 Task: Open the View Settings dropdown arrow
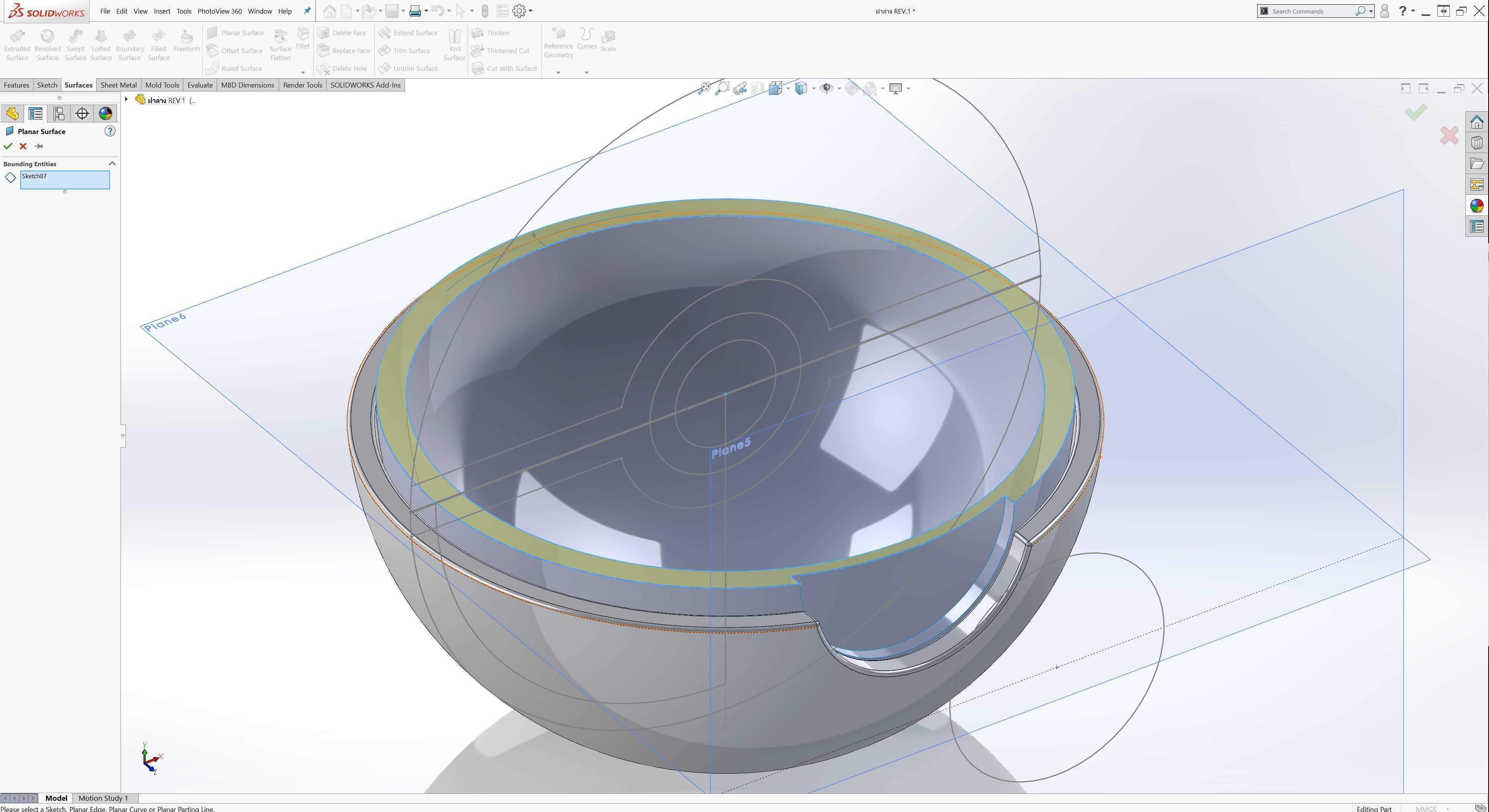point(908,88)
